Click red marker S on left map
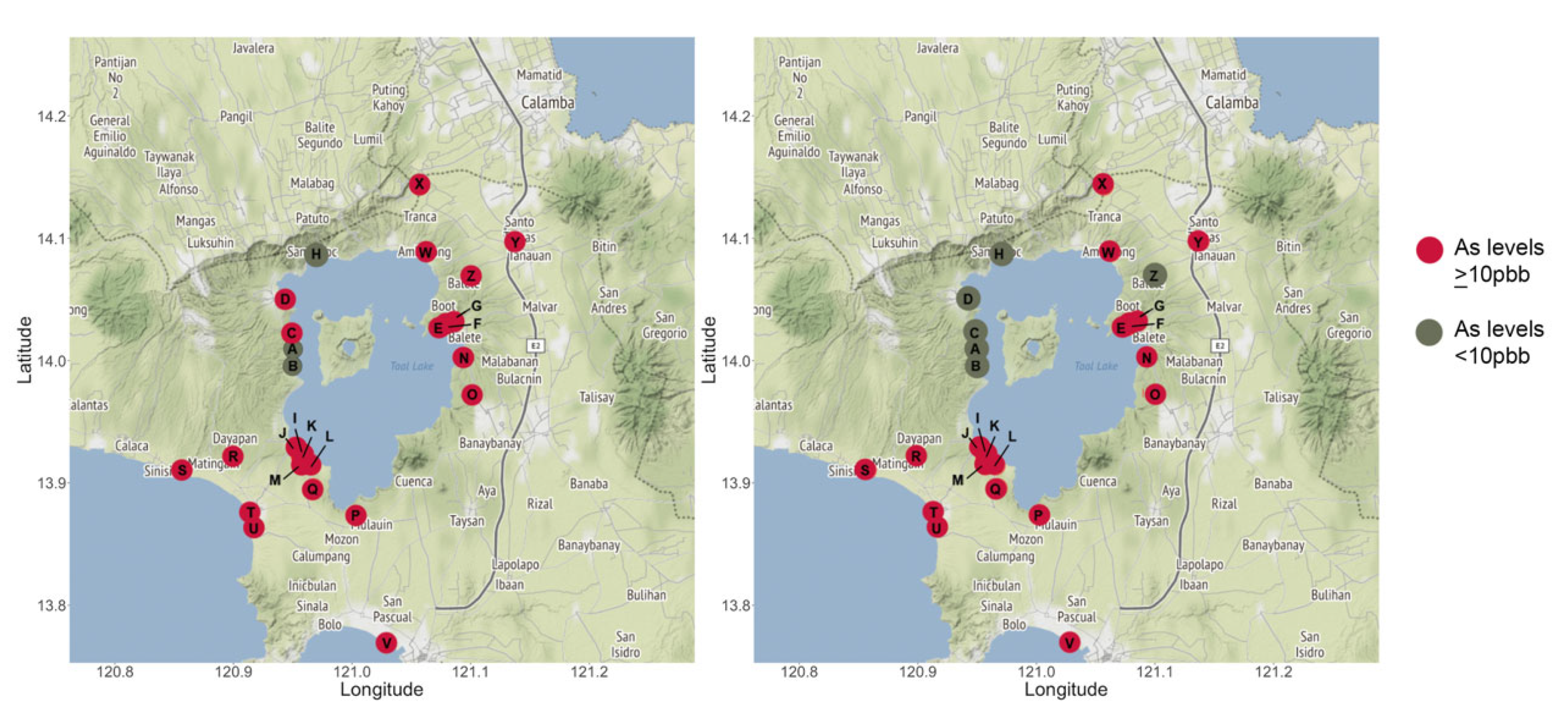 coord(181,469)
